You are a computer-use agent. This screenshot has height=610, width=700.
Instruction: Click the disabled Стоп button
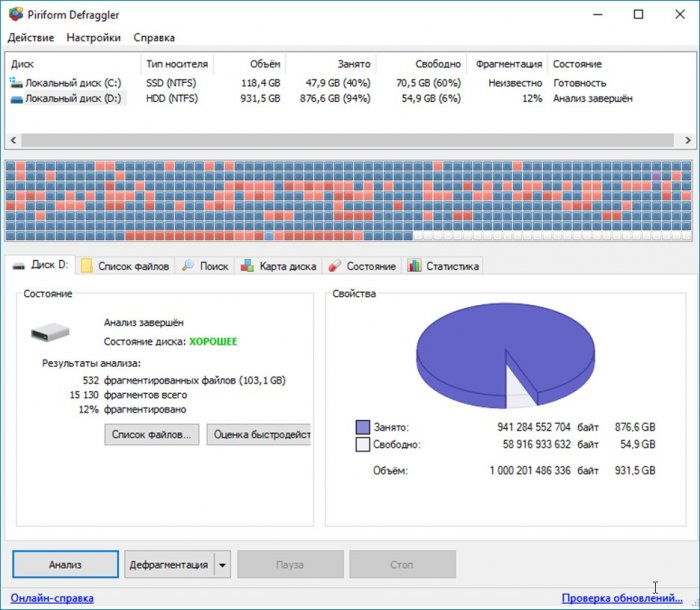402,564
